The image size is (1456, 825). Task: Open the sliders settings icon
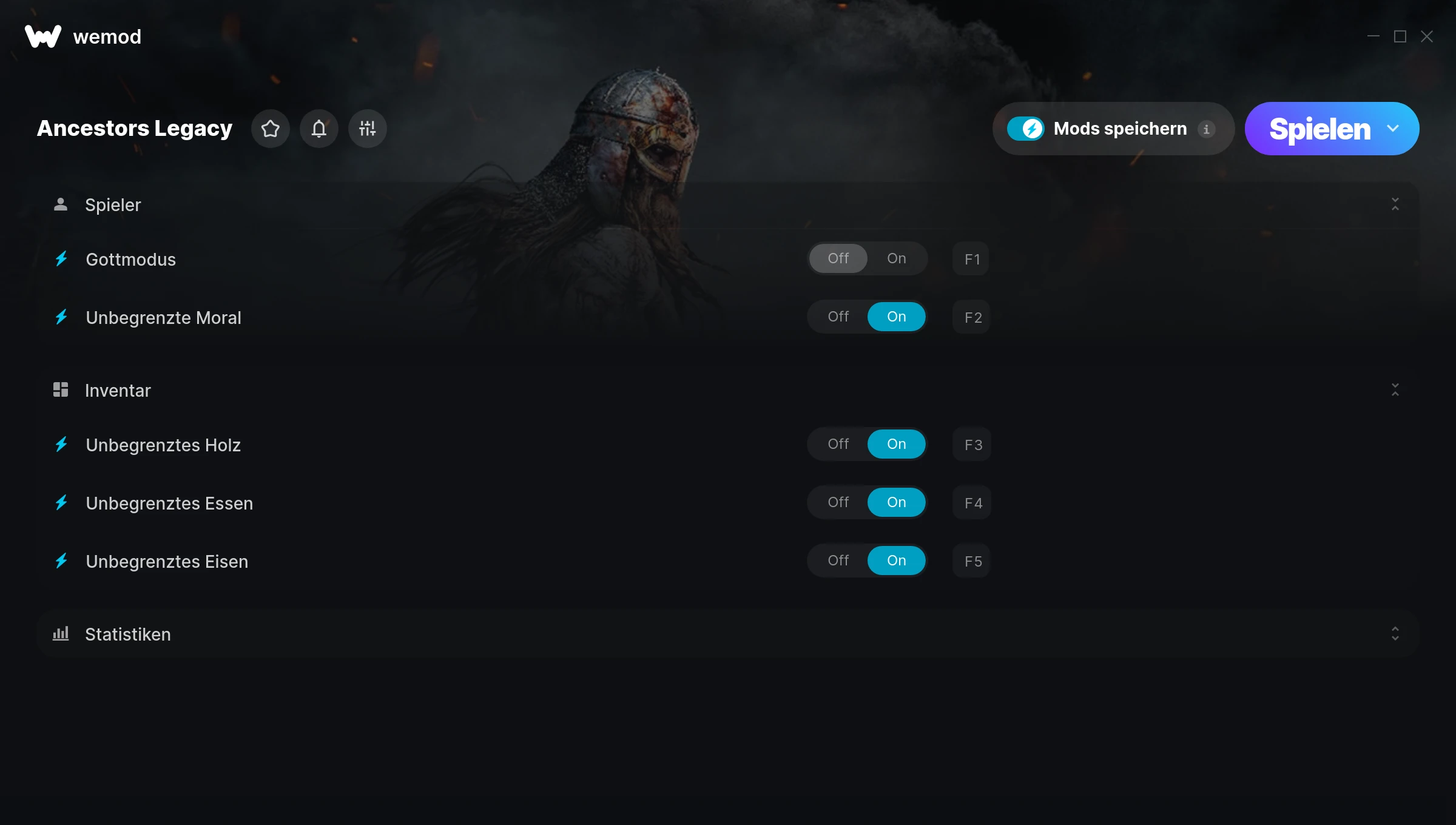click(368, 129)
